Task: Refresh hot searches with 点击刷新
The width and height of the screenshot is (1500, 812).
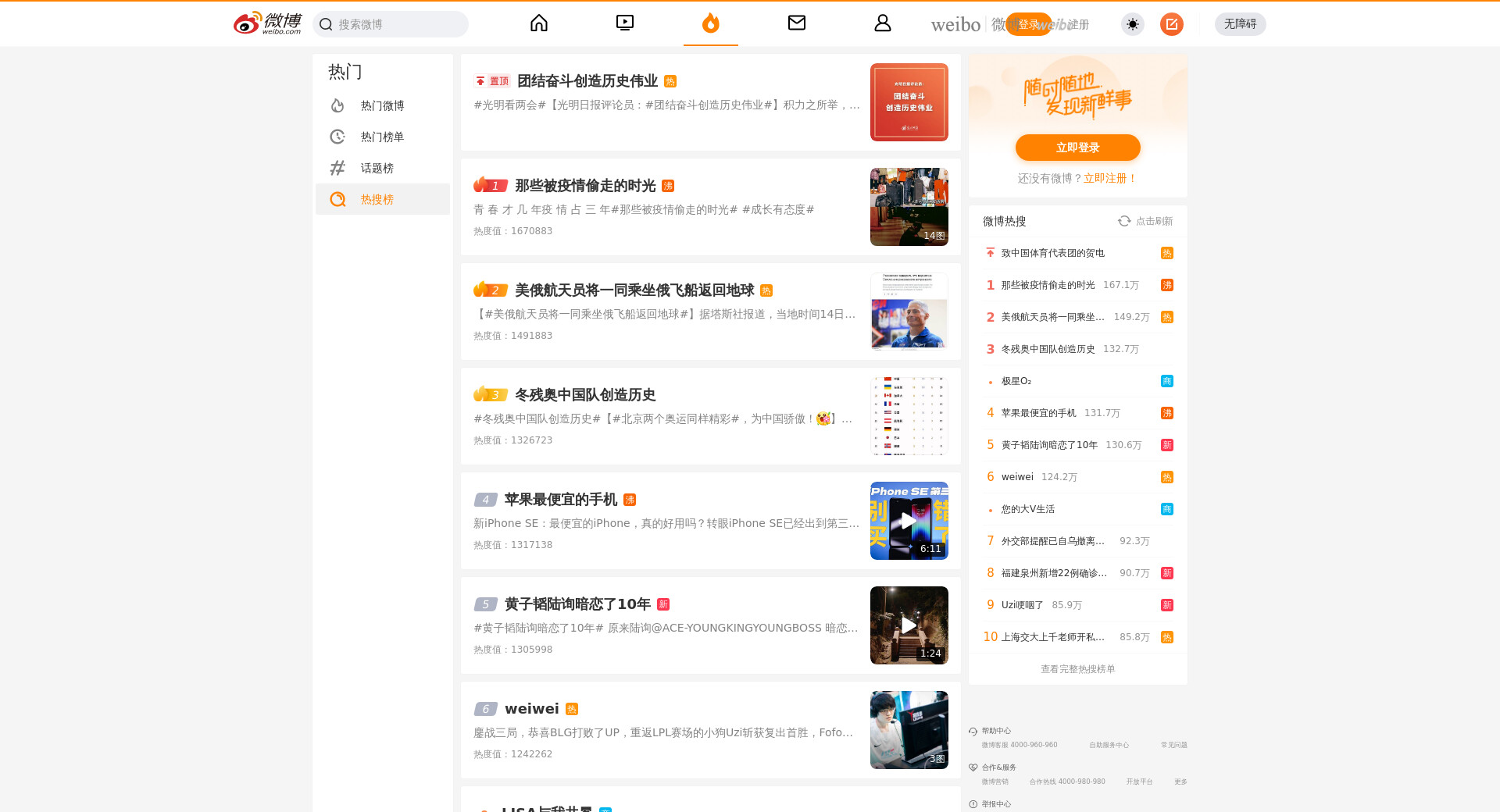Action: pos(1145,222)
